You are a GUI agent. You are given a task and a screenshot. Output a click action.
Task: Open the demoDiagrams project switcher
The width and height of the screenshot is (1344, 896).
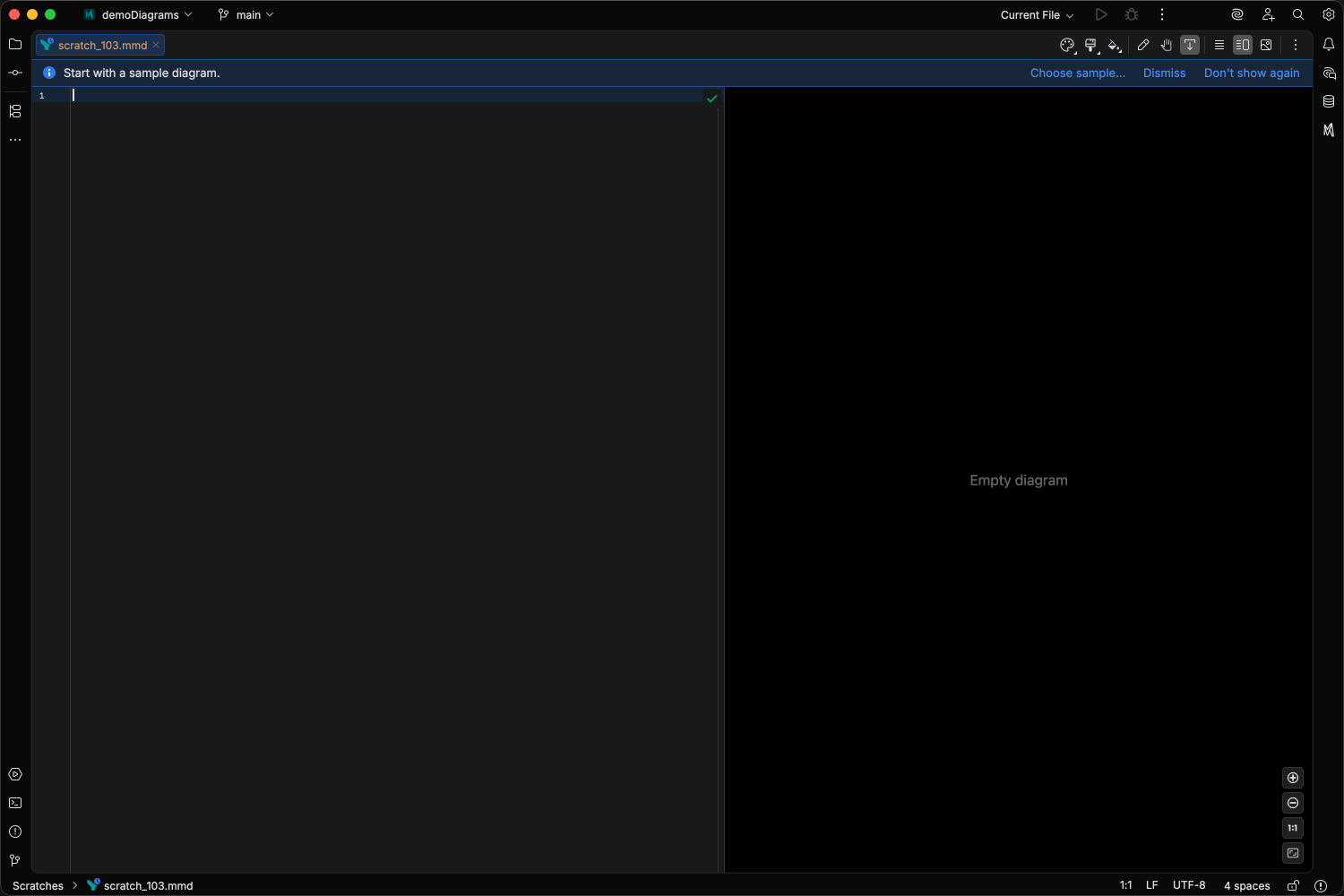coord(137,14)
